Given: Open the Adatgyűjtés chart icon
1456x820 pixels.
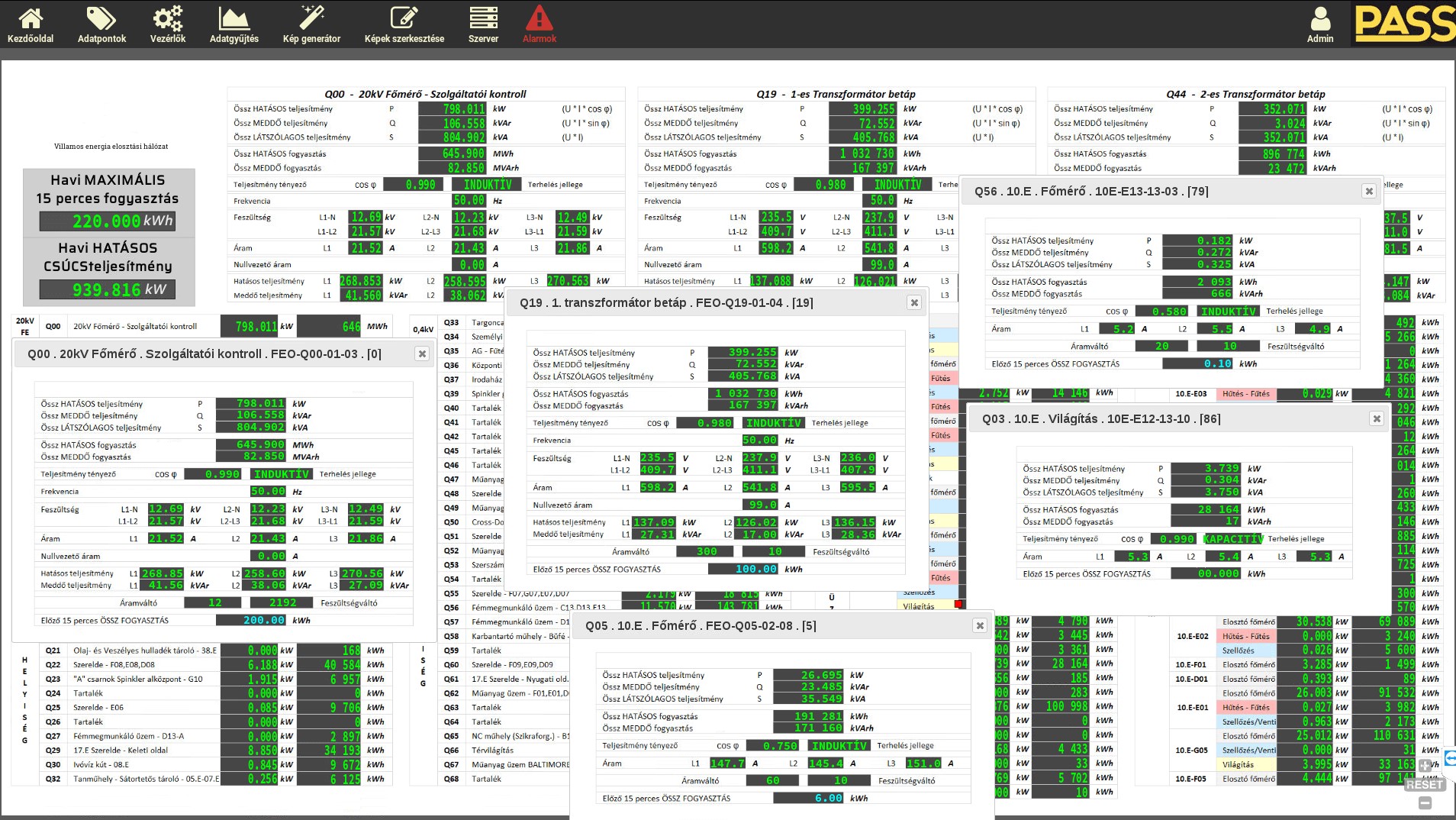Looking at the screenshot, I should pyautogui.click(x=234, y=24).
